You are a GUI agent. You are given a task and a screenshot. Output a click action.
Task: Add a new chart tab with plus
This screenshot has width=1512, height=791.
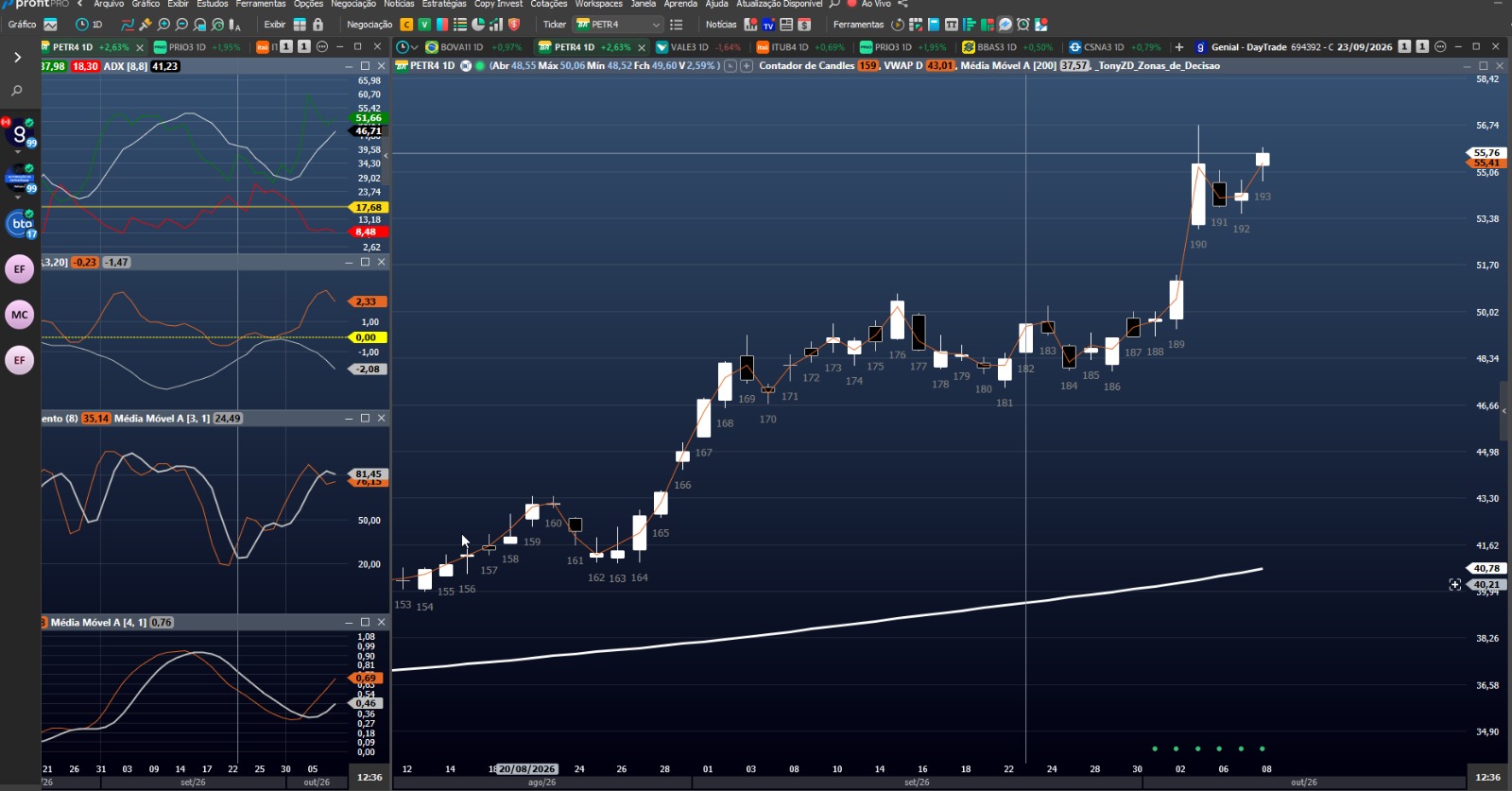point(1178,47)
